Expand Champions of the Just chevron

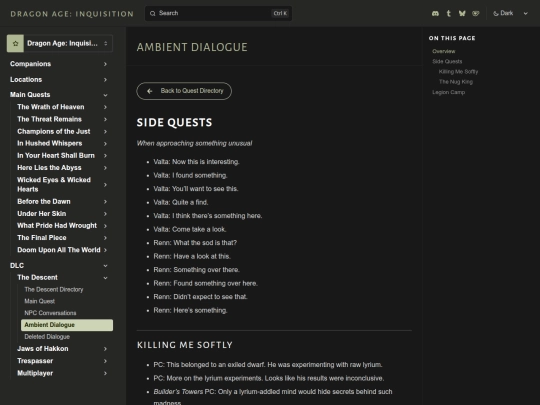pos(105,132)
